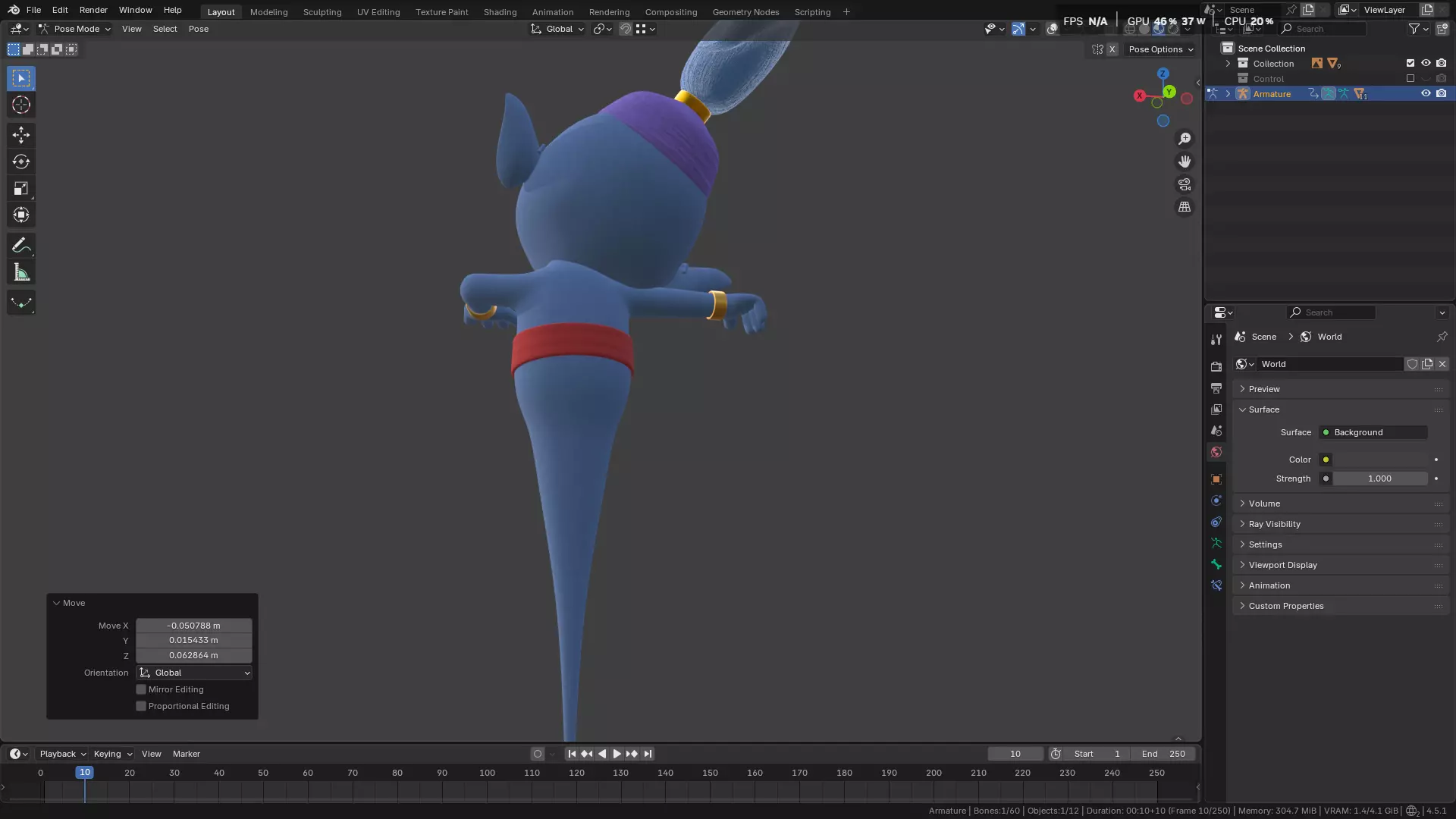Activate the Move tool
The image size is (1456, 819).
(21, 135)
